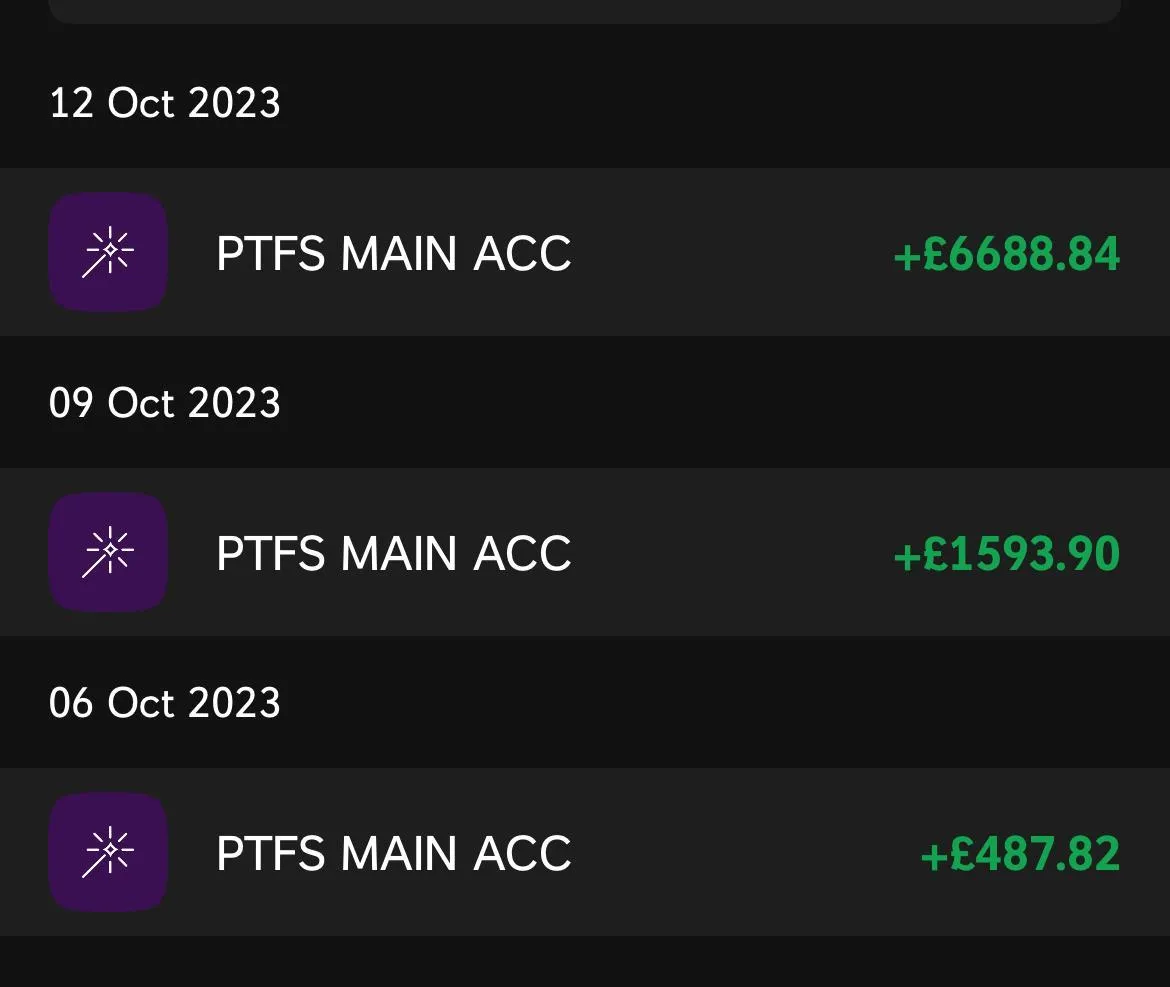The image size is (1170, 987).
Task: Tap the magic wand icon beside the £1593.90 payment
Action: (107, 552)
